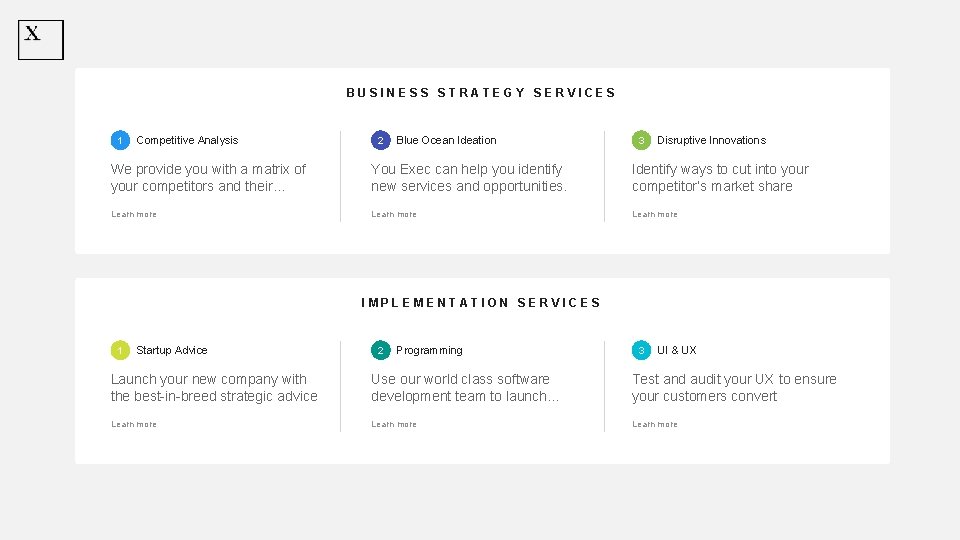This screenshot has height=540, width=960.
Task: Open Learn more under UI & UX
Action: [655, 424]
